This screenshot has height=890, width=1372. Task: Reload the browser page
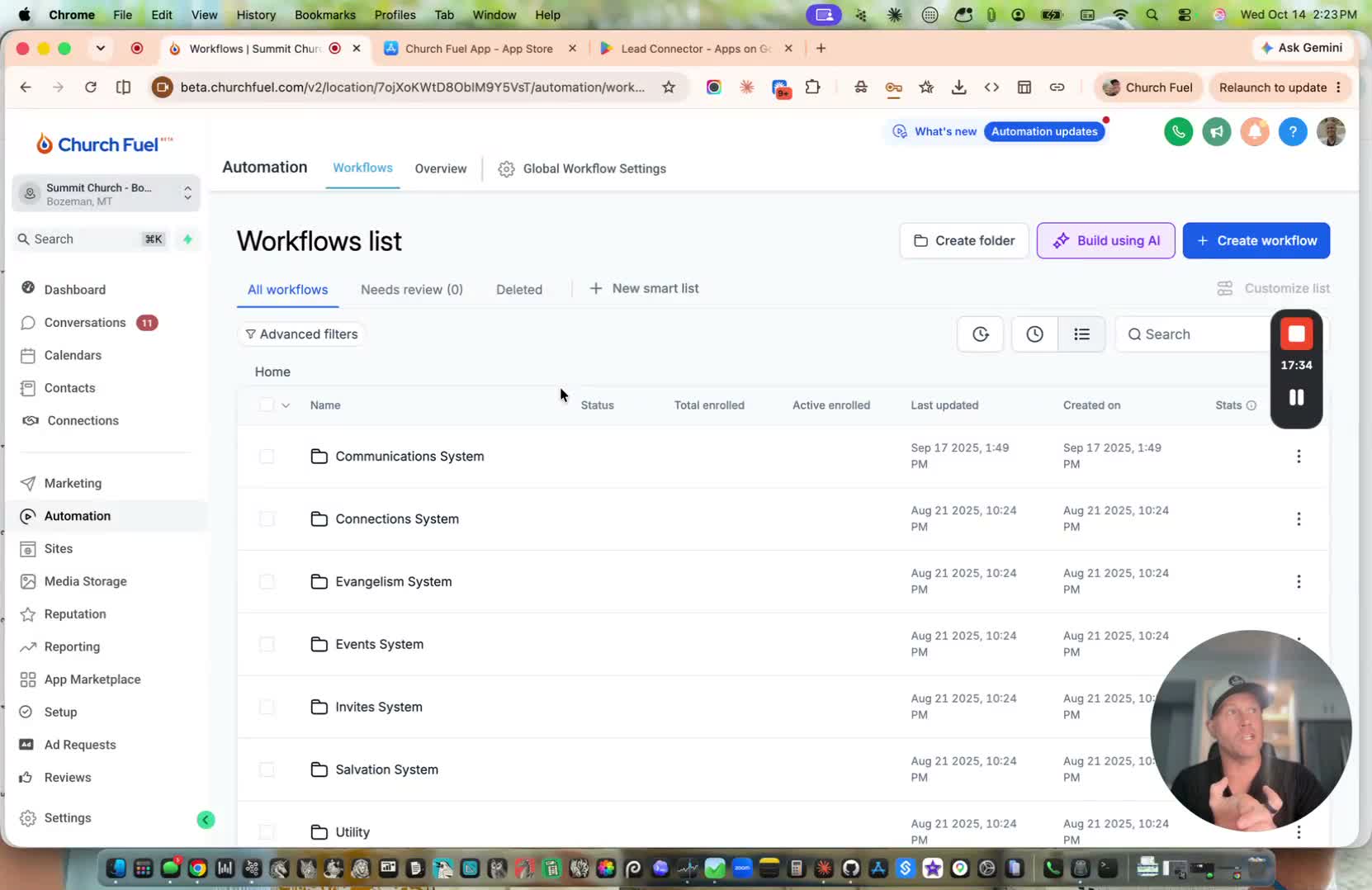click(91, 88)
